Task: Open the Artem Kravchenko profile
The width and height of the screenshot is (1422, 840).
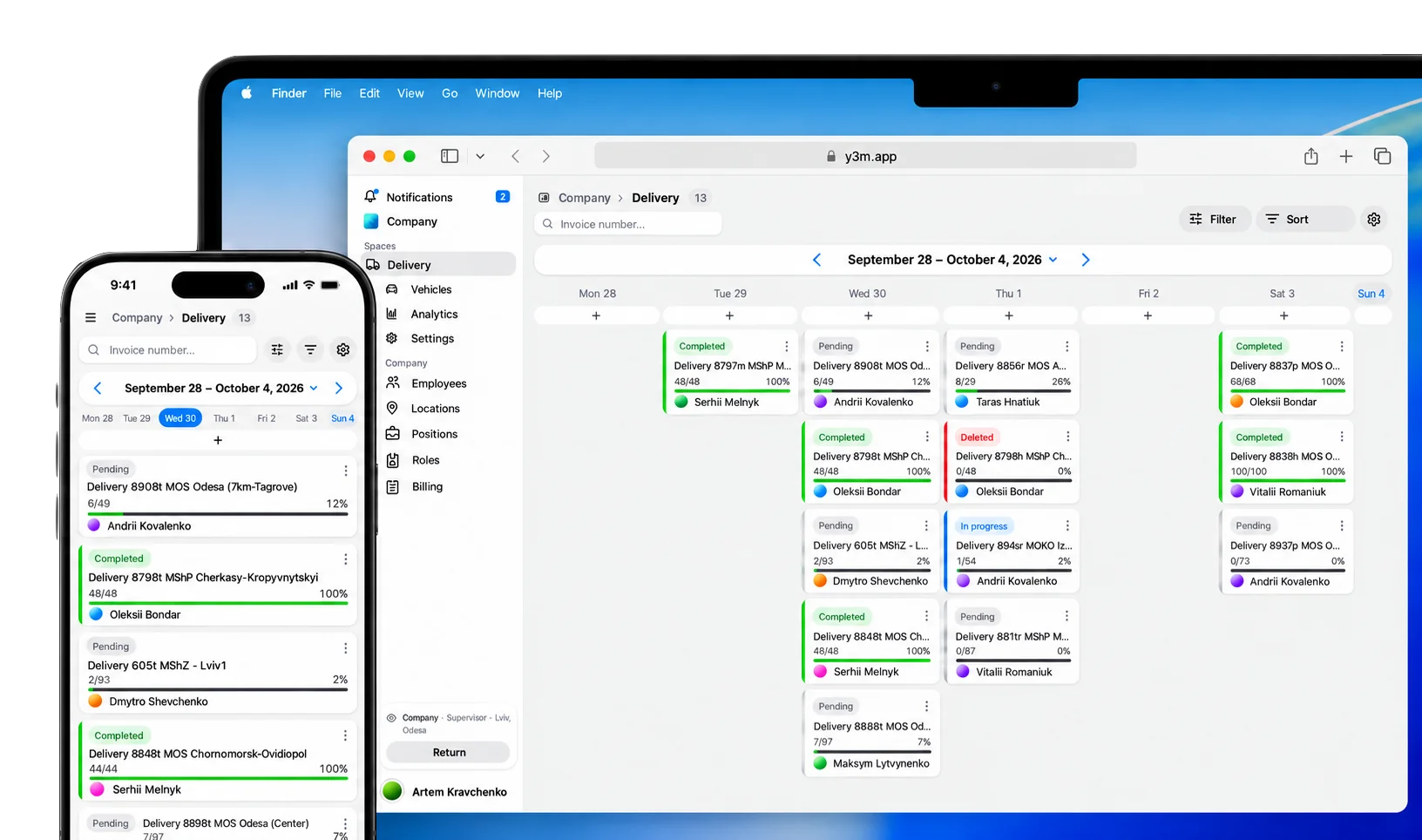Action: pyautogui.click(x=447, y=791)
